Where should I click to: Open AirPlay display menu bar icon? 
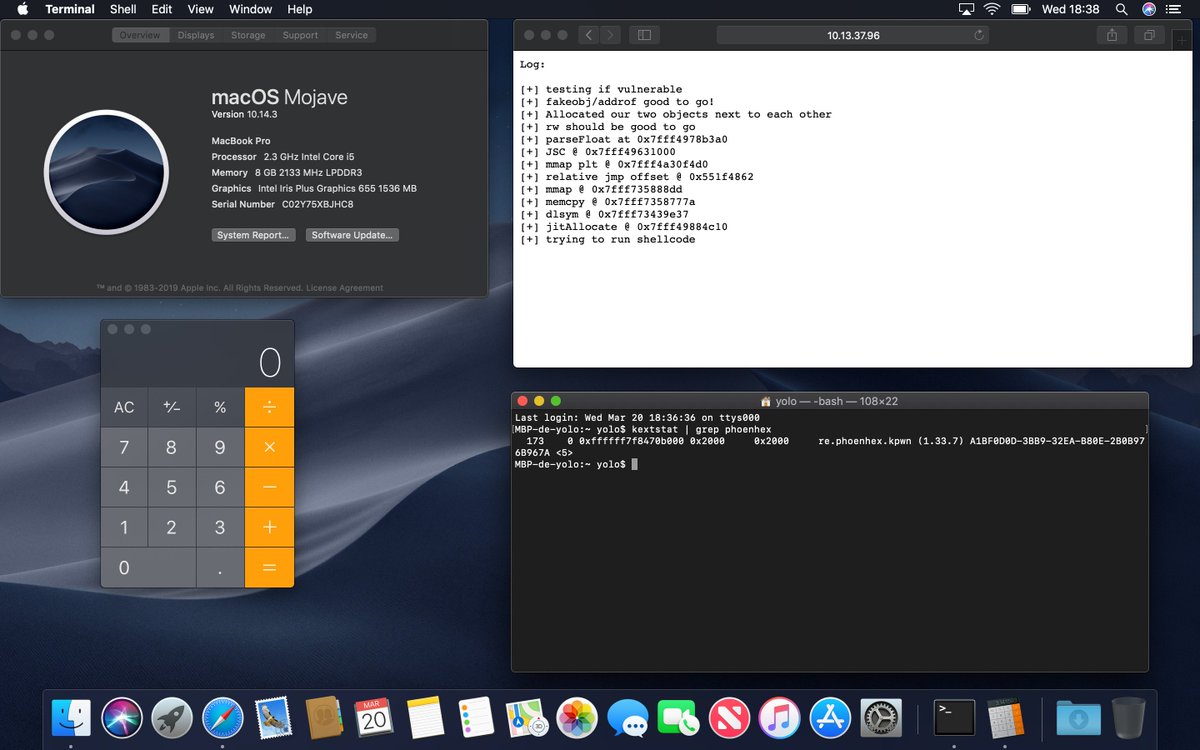point(966,9)
